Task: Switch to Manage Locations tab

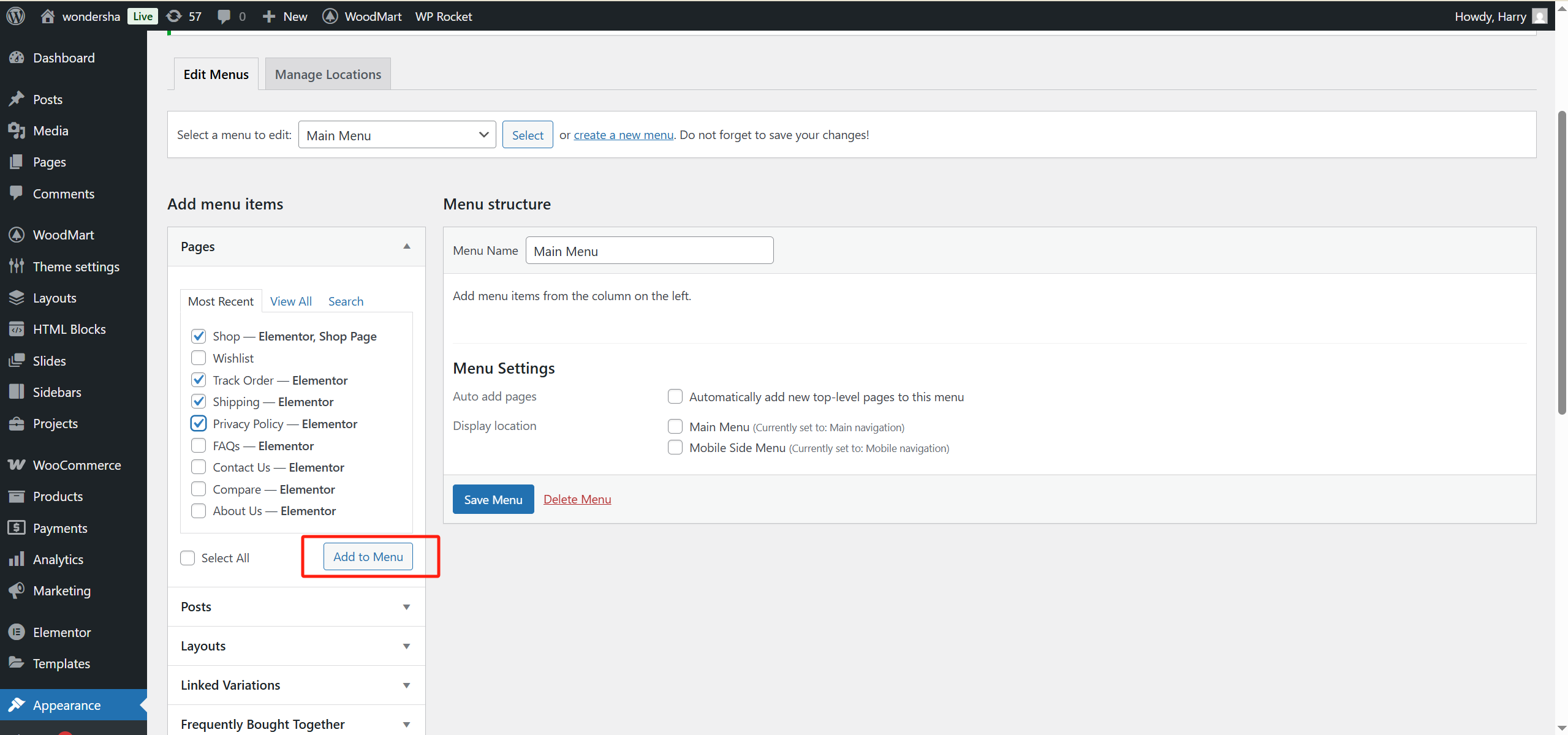Action: pos(328,74)
